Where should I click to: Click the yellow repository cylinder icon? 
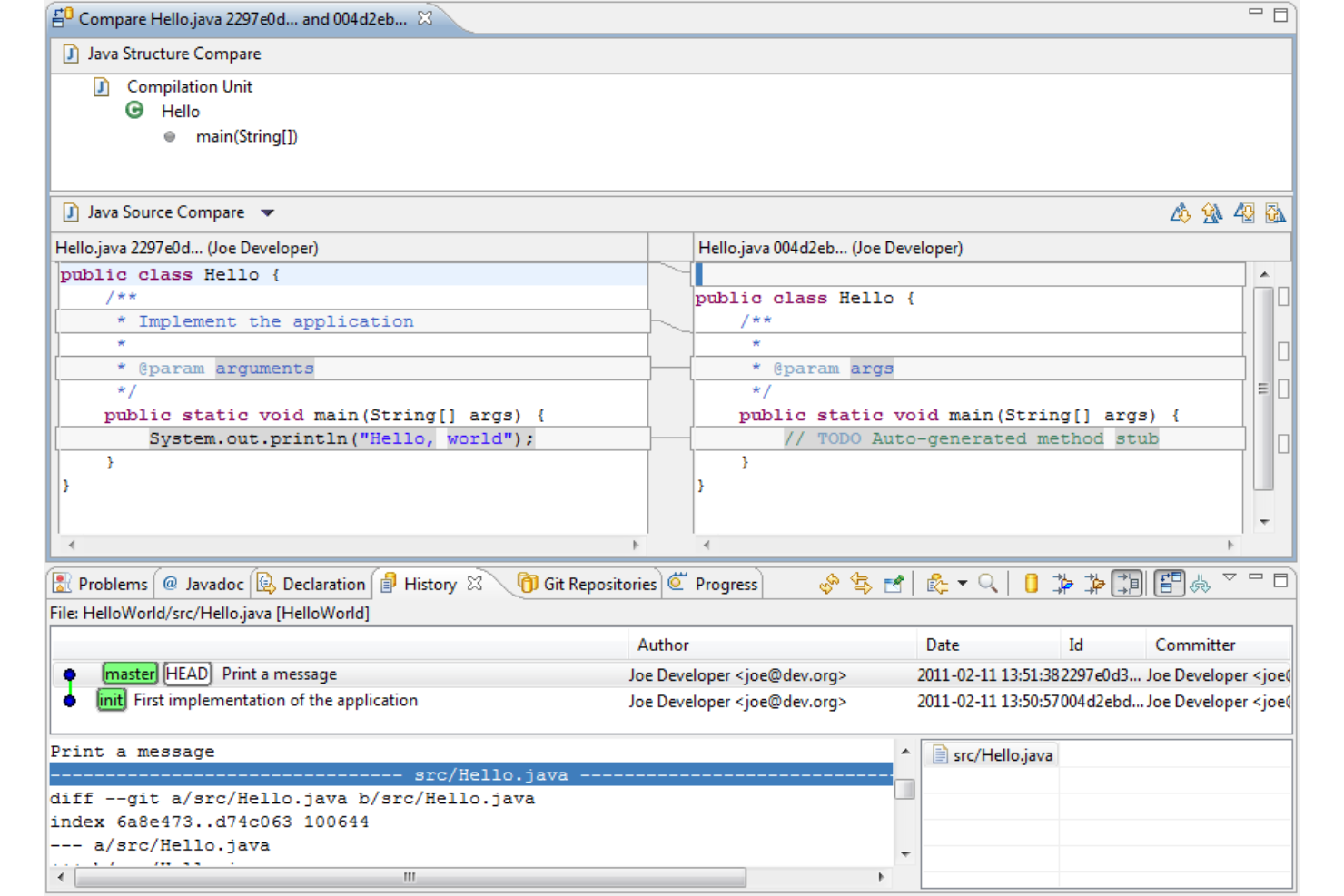1031,584
